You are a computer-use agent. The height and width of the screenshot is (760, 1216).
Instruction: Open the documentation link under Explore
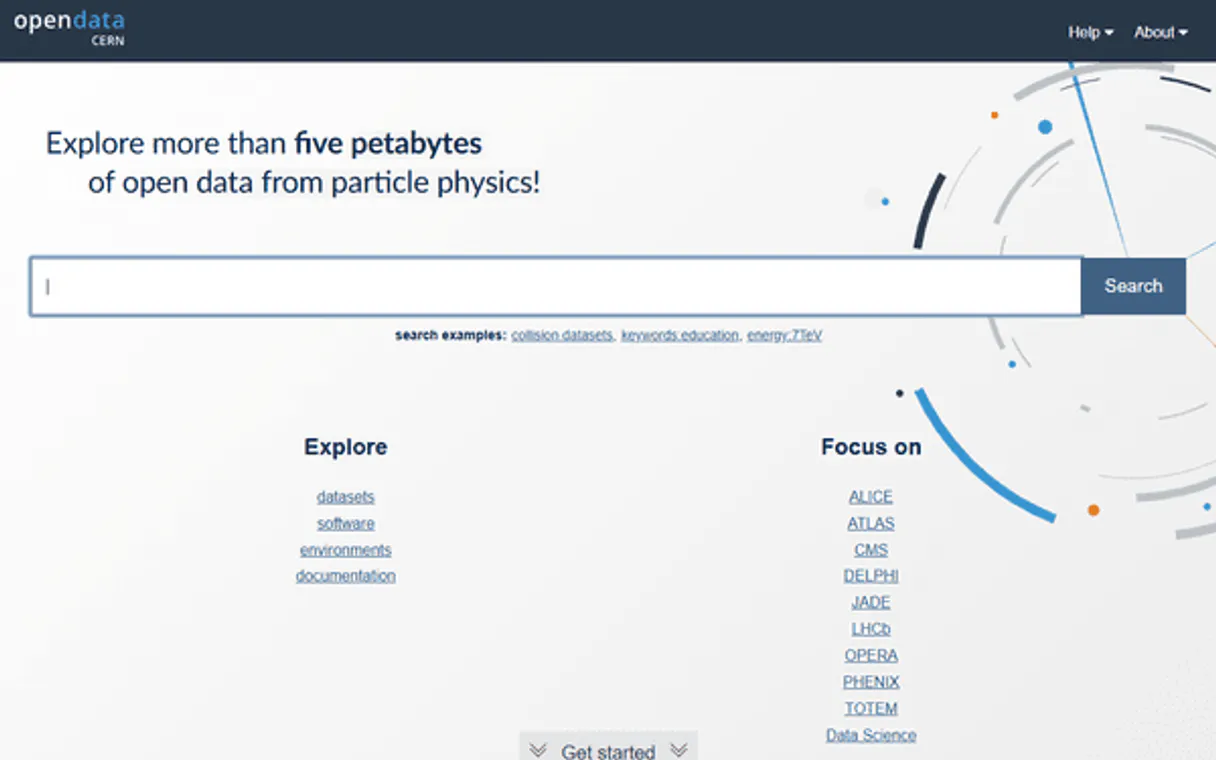346,576
